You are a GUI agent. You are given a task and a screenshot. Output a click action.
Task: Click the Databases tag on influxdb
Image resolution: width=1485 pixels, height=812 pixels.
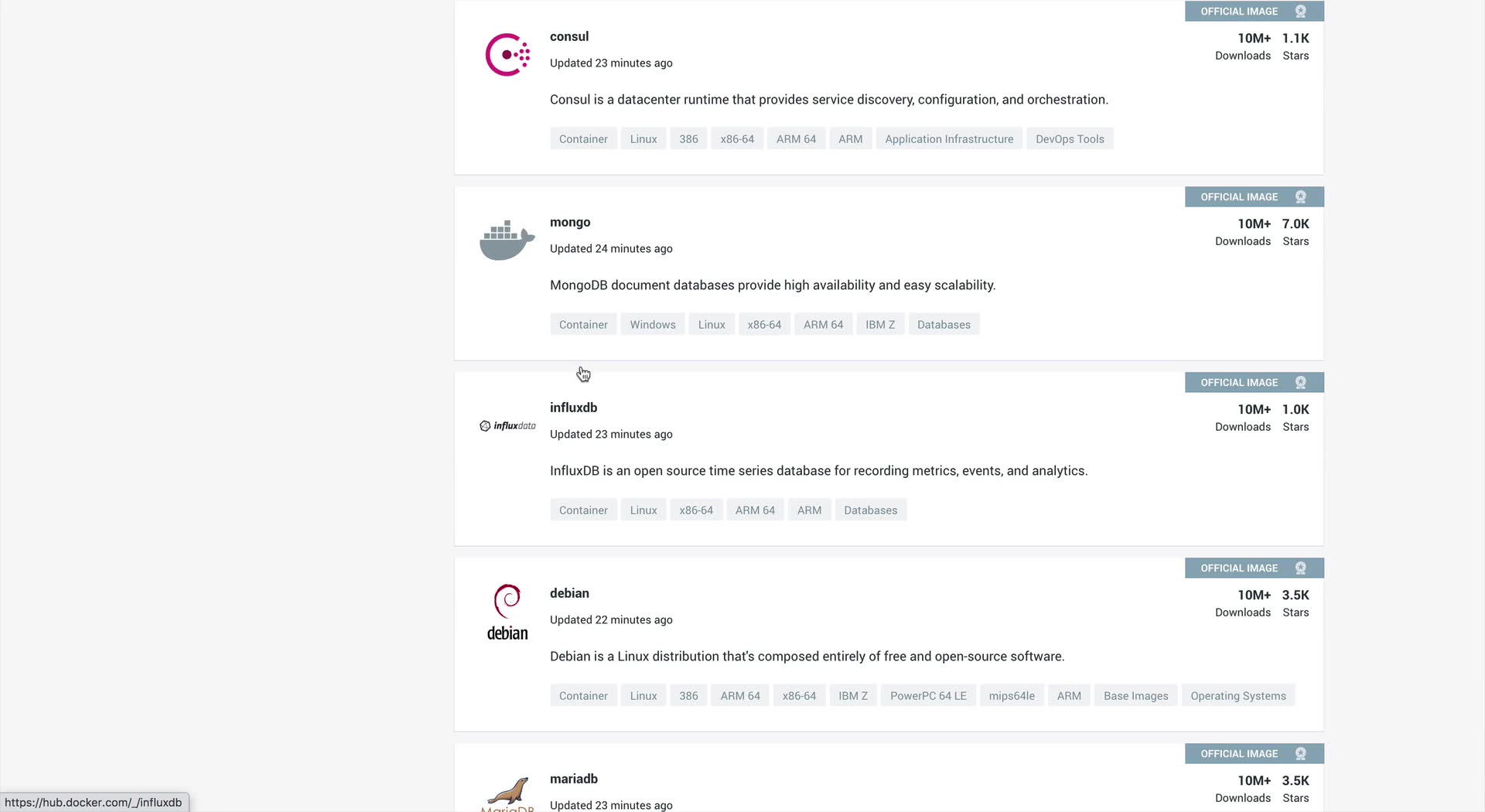pos(870,510)
